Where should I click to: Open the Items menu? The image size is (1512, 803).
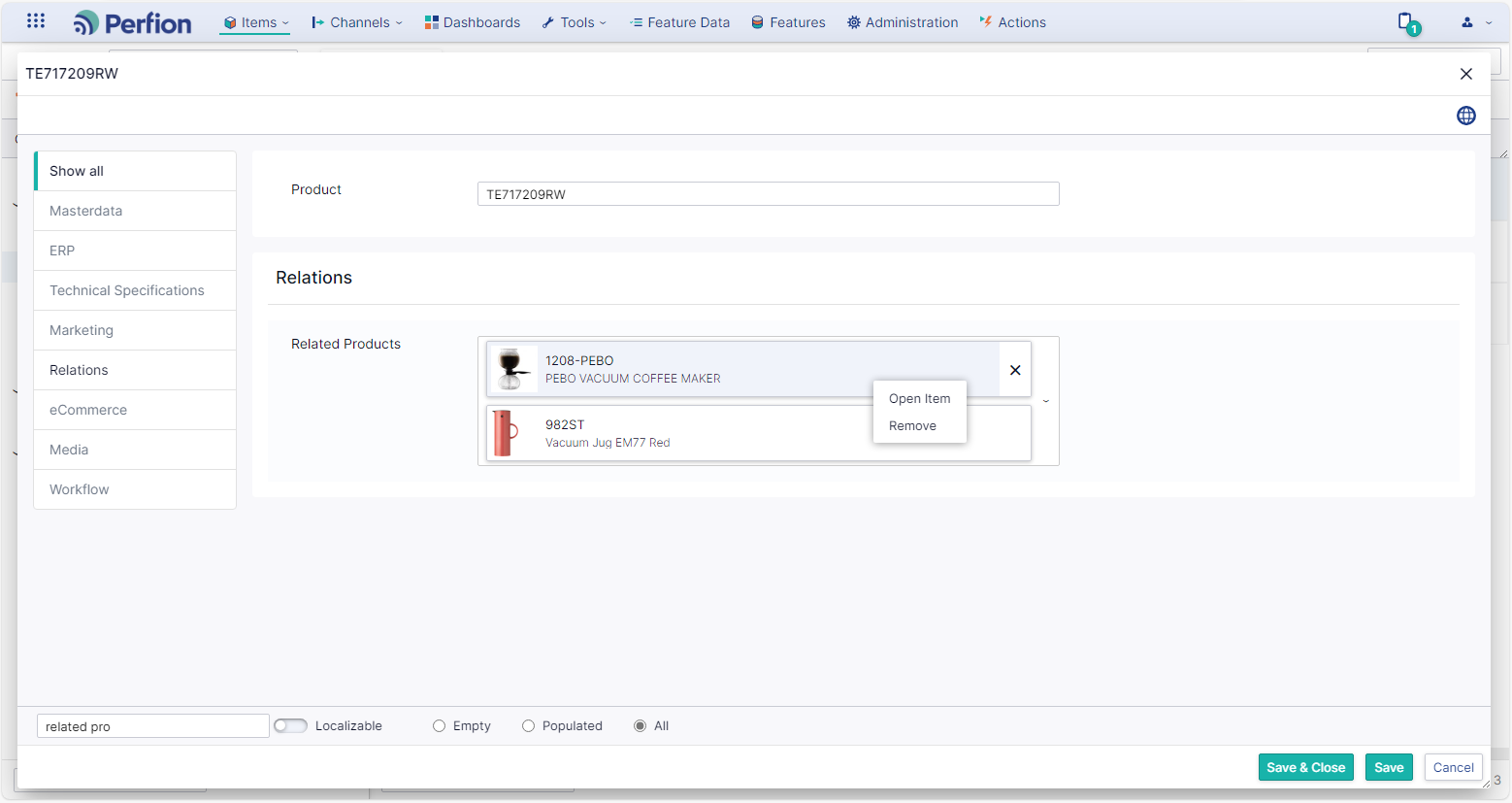pyautogui.click(x=255, y=22)
